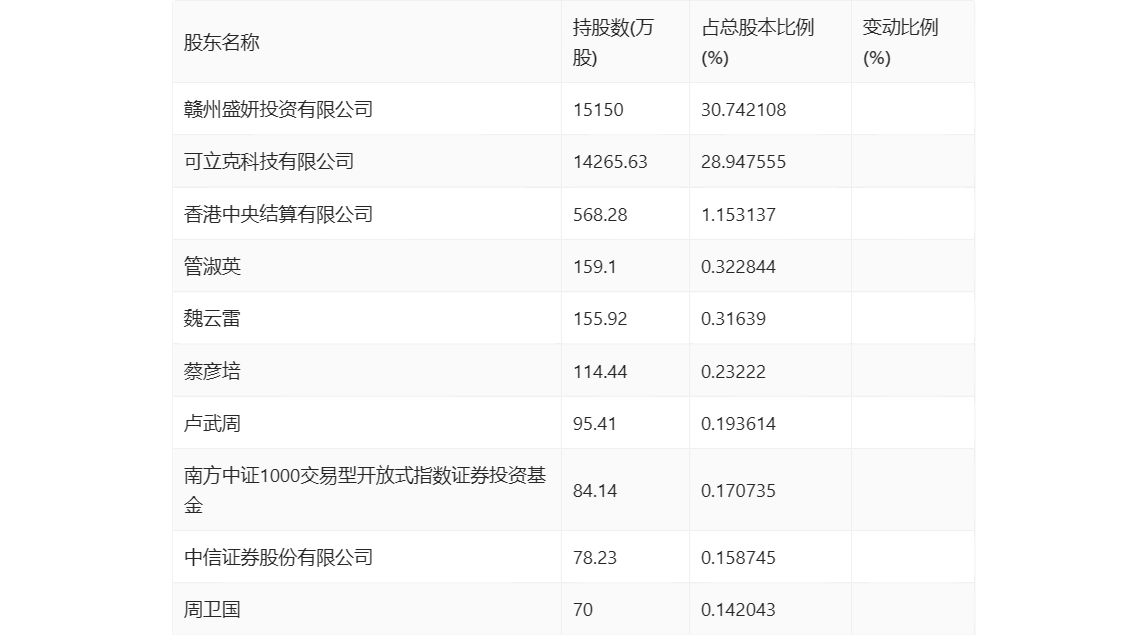Select the value 95.41
The height and width of the screenshot is (635, 1148).
594,423
